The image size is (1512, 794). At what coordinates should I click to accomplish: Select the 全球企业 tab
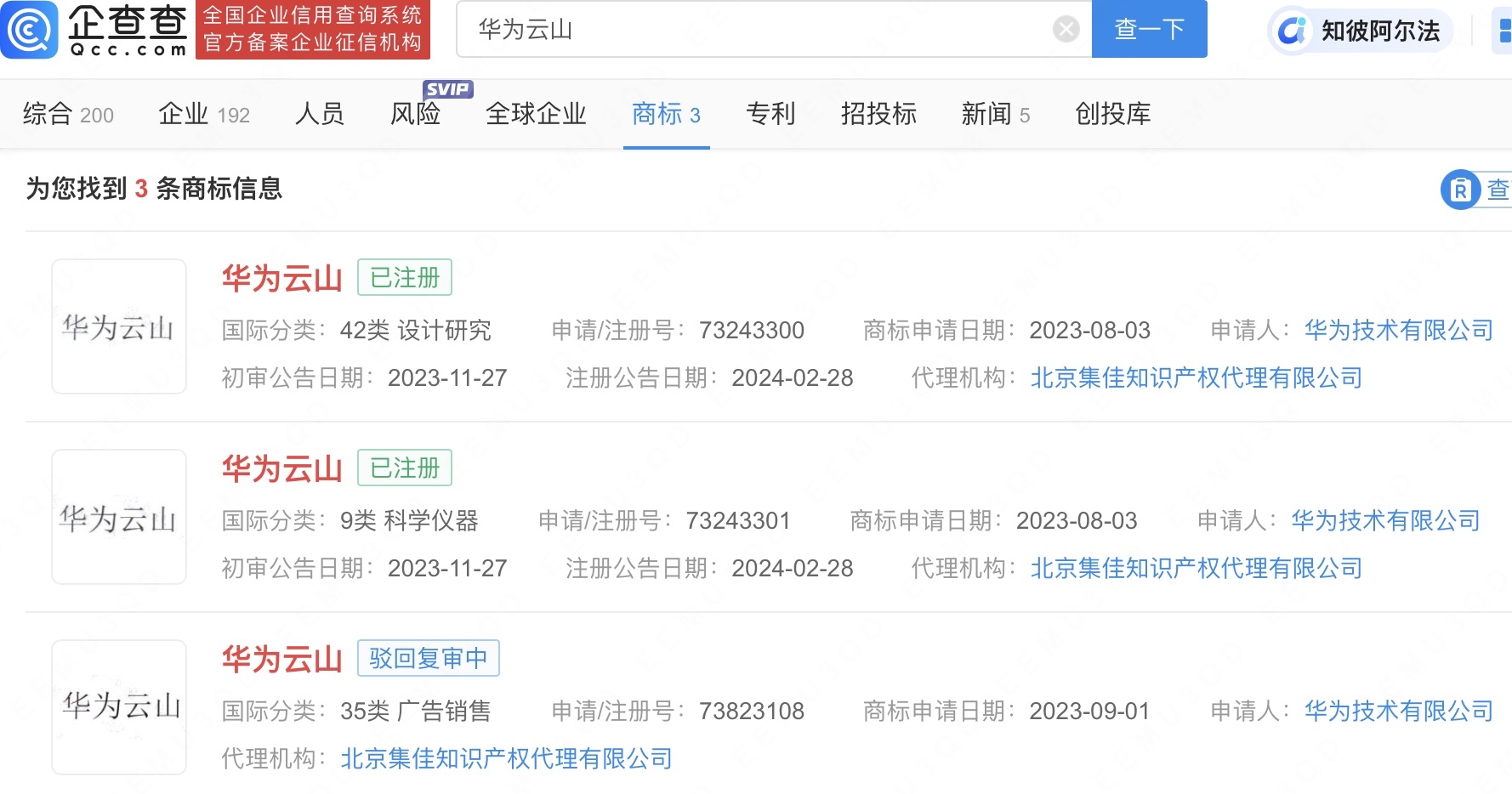click(x=536, y=114)
